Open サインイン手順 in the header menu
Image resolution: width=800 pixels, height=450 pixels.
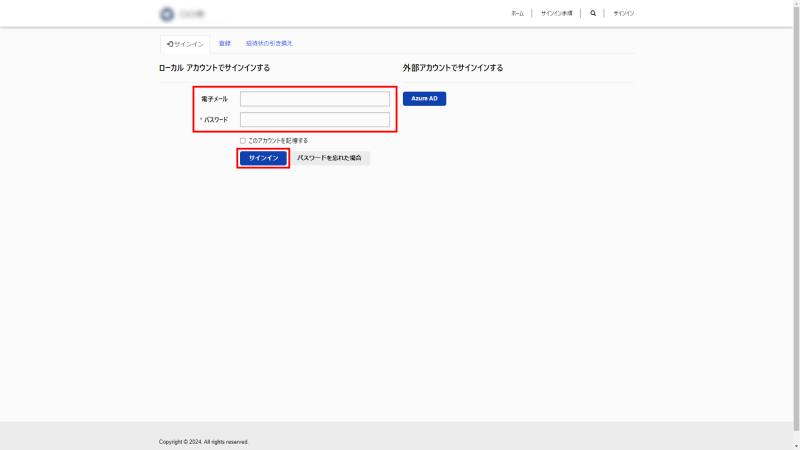coord(556,14)
